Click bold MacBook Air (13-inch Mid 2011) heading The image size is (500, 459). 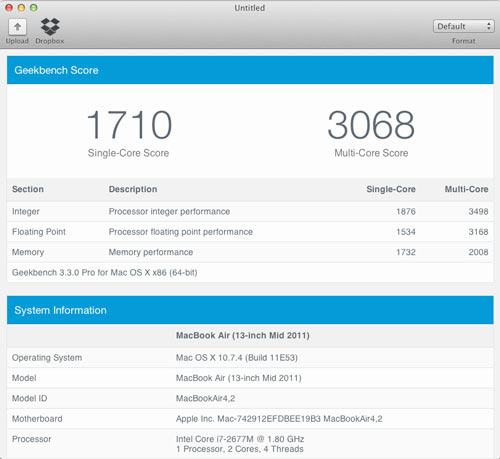243,335
